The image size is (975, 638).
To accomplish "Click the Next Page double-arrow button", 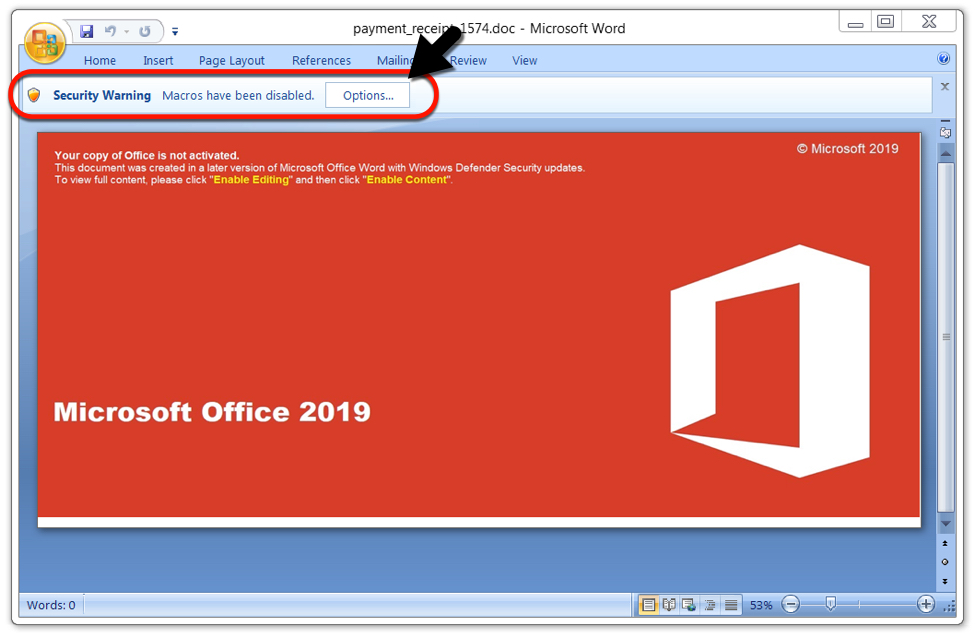I will [x=945, y=581].
